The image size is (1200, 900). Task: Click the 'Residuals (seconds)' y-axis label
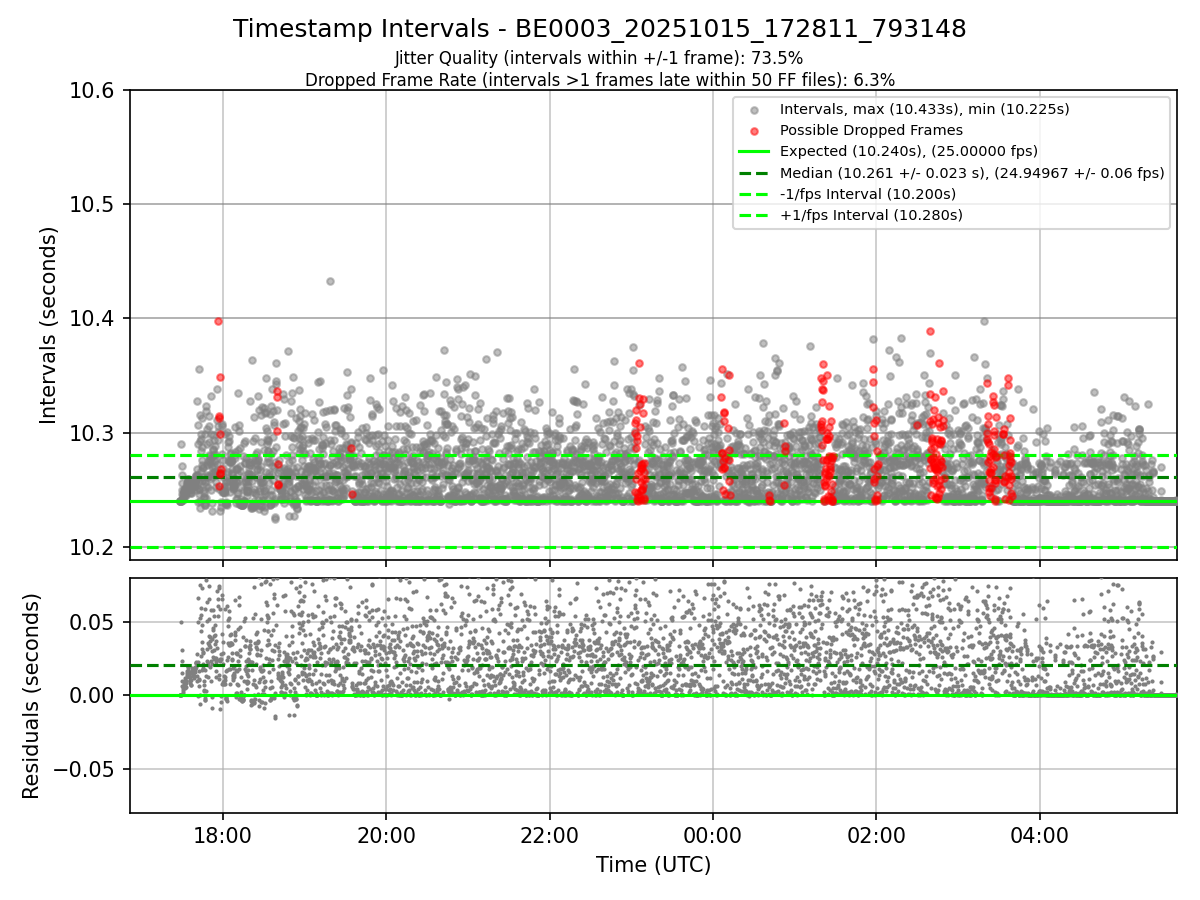coord(31,696)
